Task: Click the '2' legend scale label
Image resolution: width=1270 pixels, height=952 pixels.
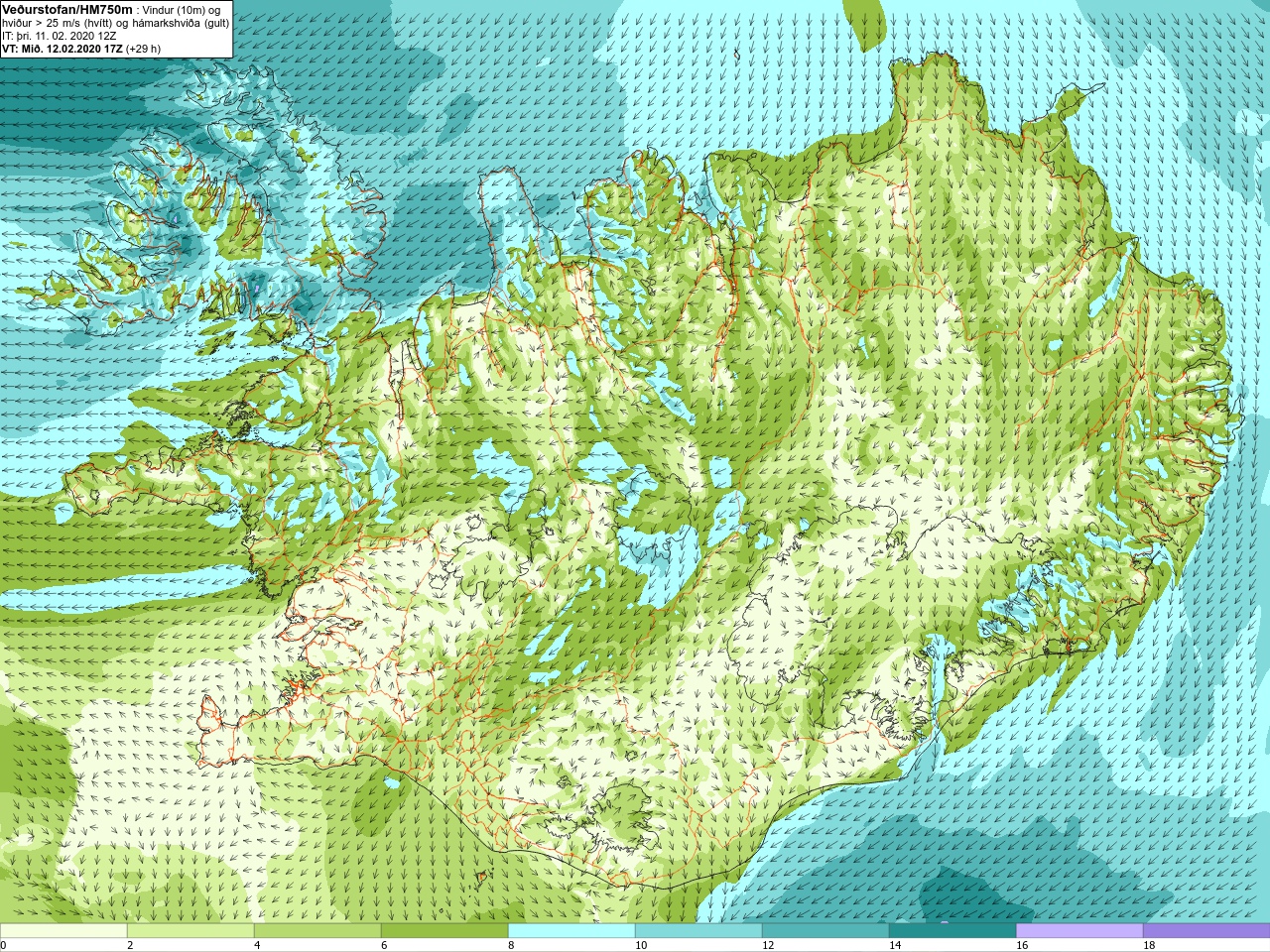Action: 130,945
